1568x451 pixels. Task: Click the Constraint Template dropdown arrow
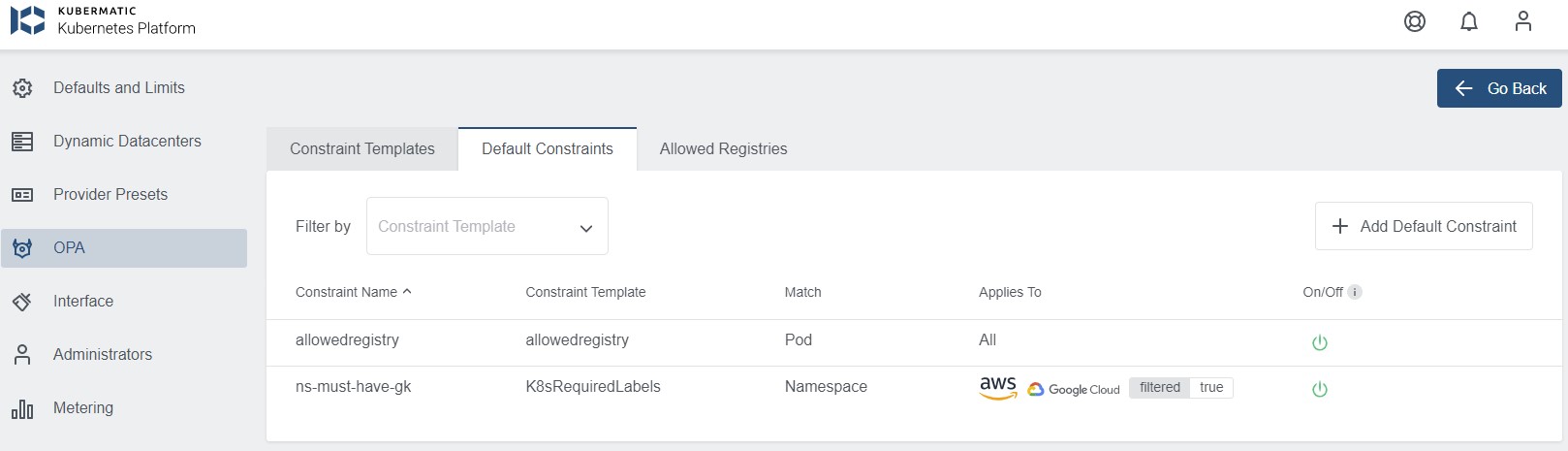[586, 229]
